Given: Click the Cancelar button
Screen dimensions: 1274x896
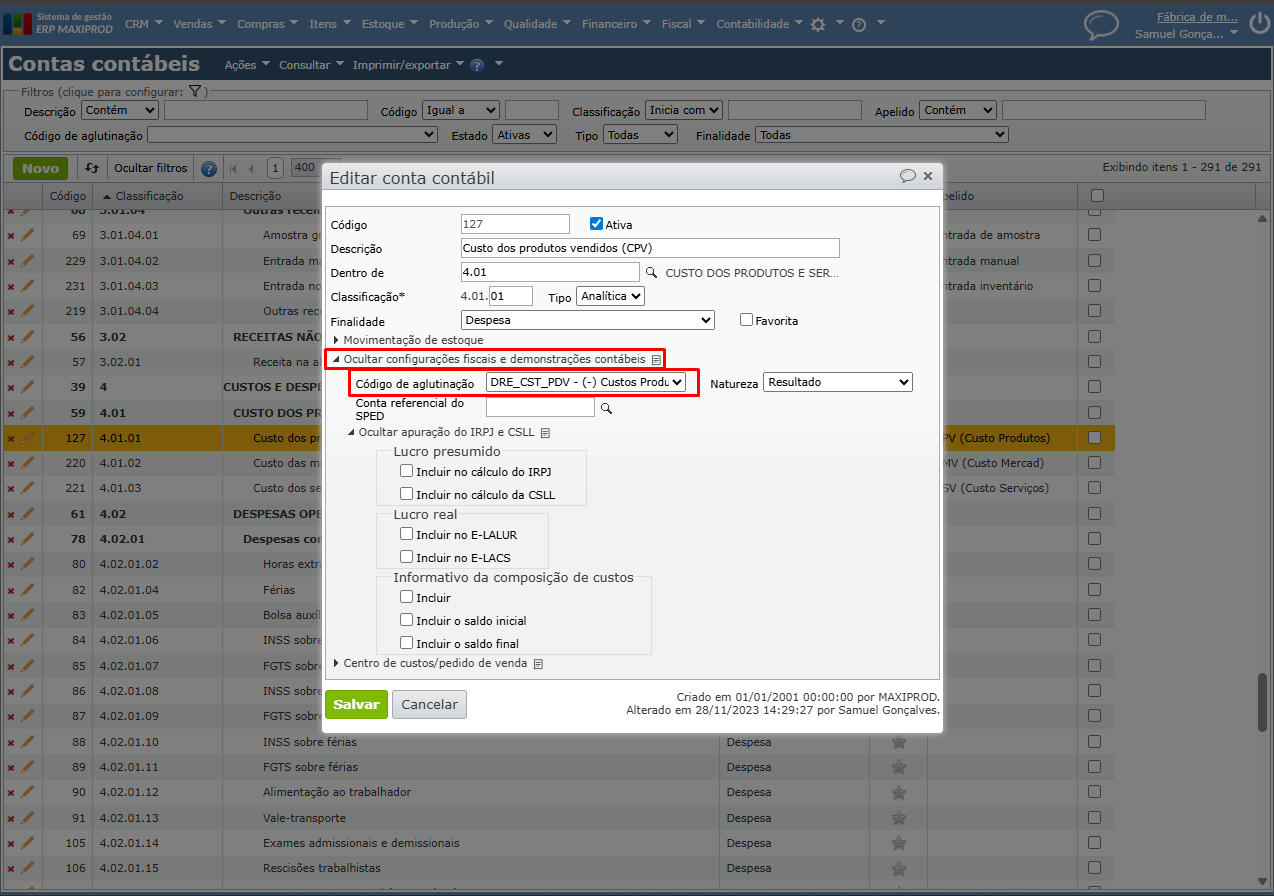Looking at the screenshot, I should coord(429,704).
